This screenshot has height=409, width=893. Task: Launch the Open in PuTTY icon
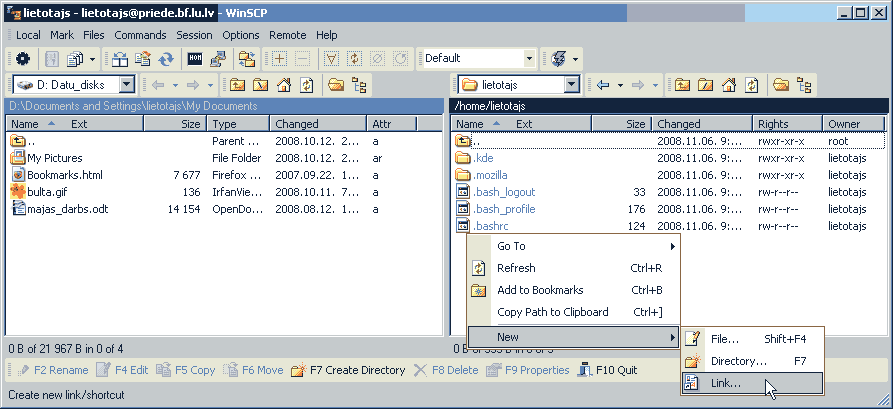point(218,58)
